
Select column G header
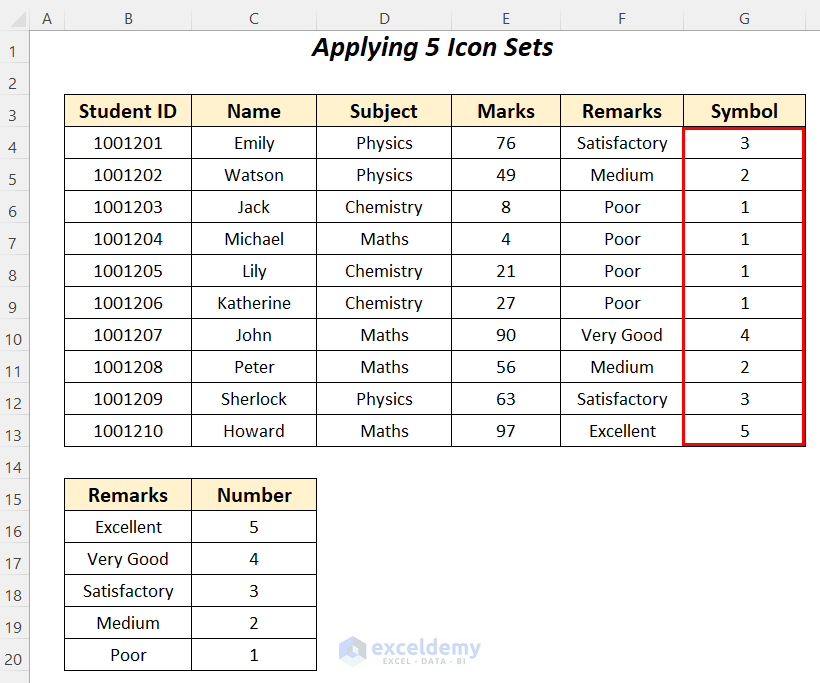coord(744,18)
